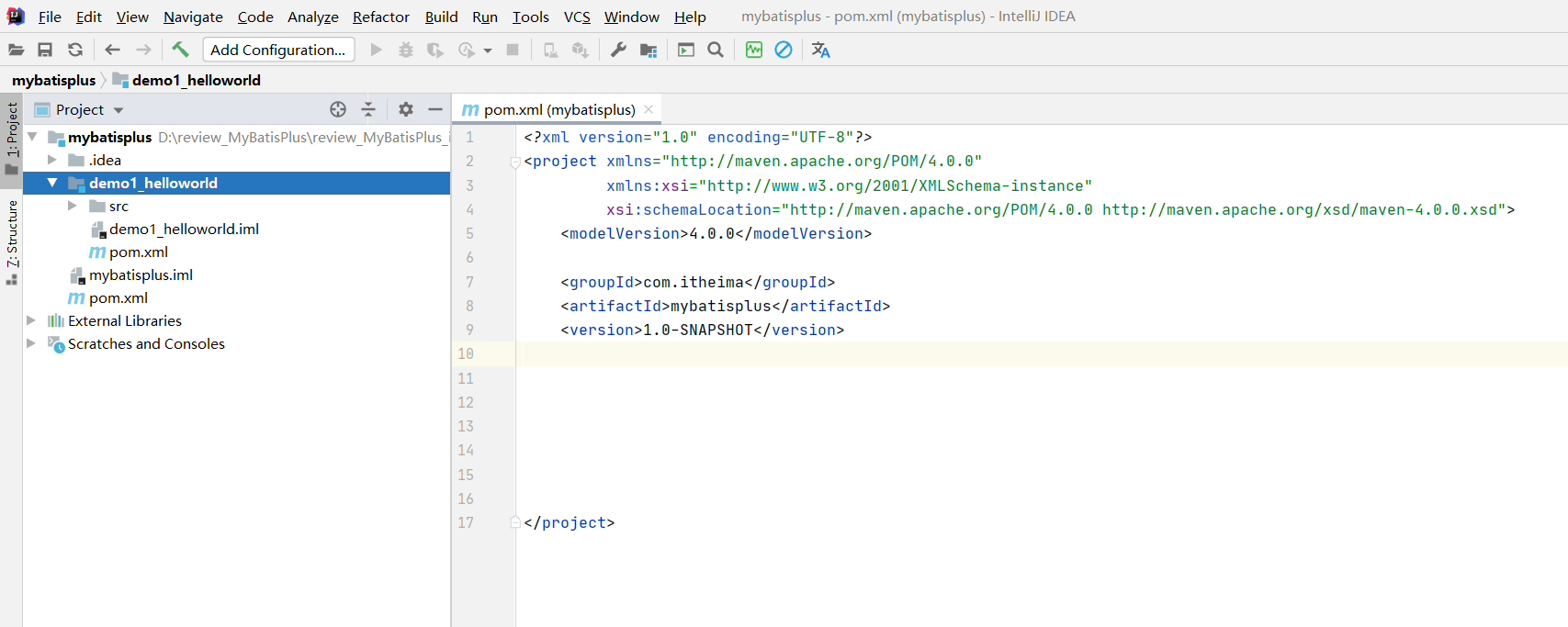Open the Run menu
Image resolution: width=1568 pixels, height=627 pixels.
click(485, 17)
